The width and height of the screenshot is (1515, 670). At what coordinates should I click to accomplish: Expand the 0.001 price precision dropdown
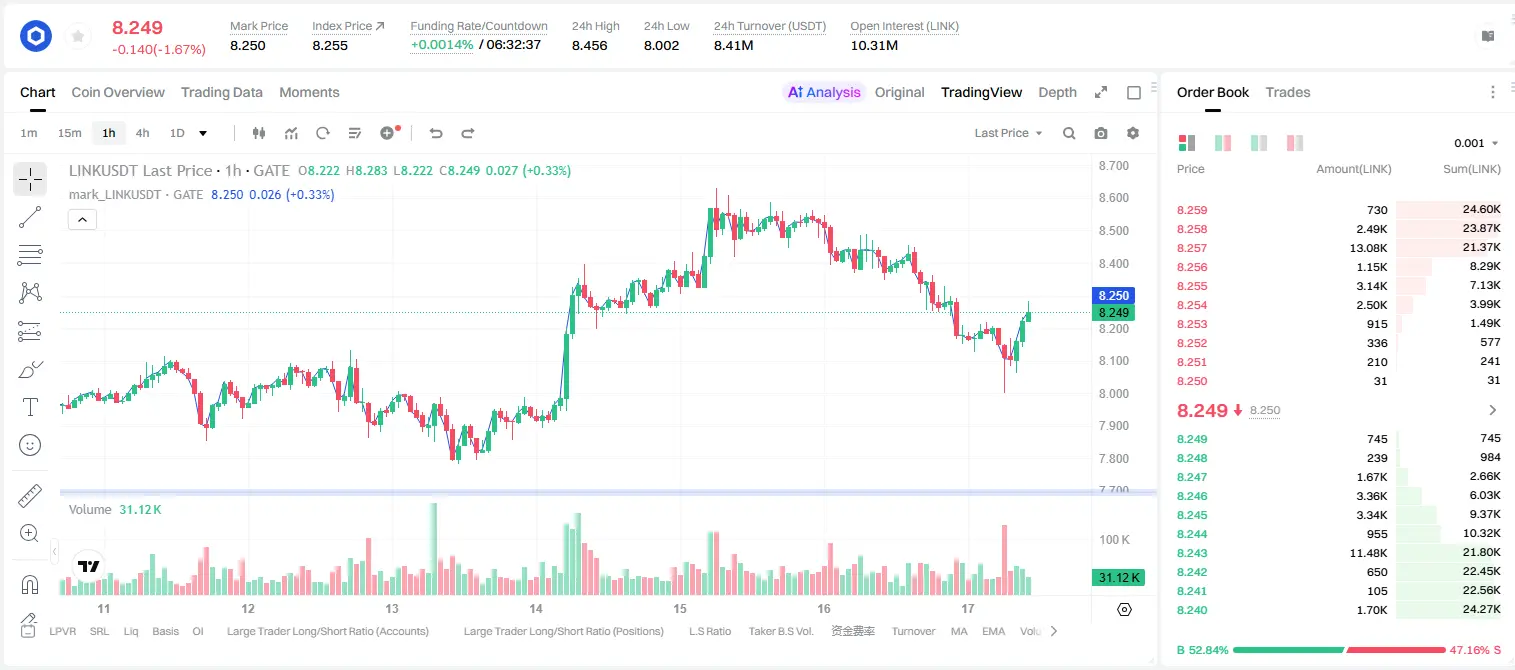1476,143
